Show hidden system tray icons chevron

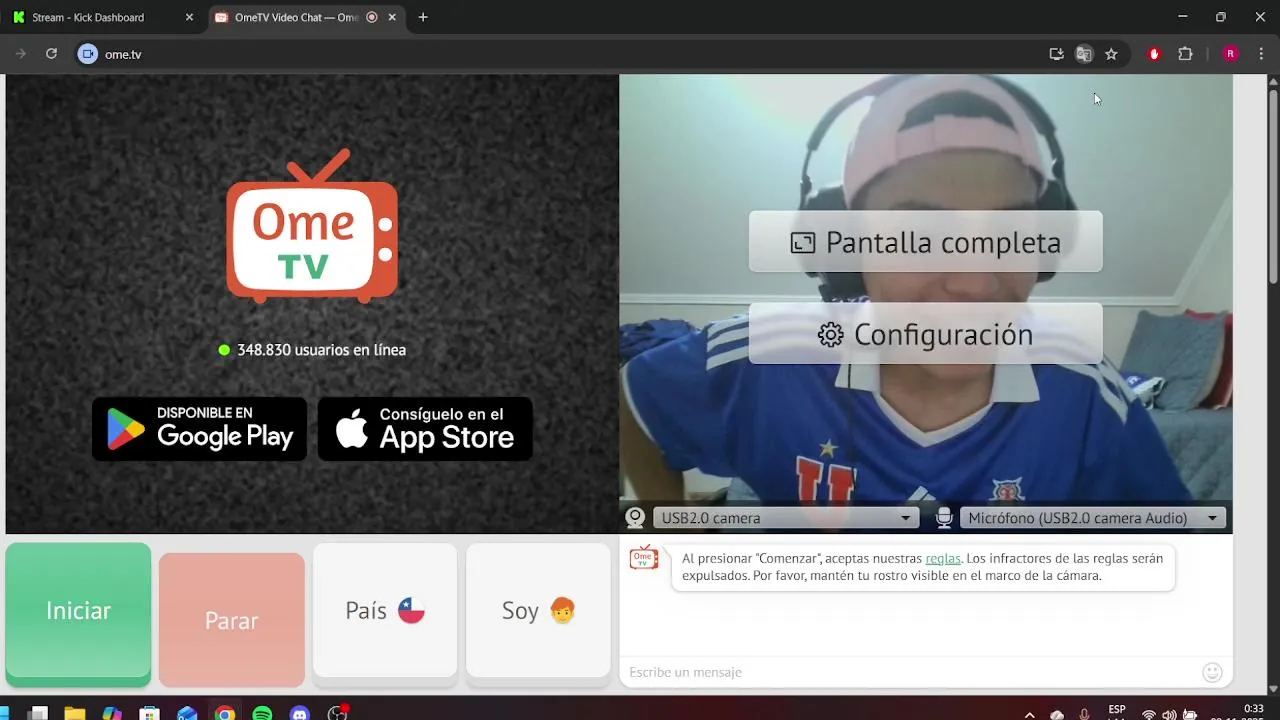click(1030, 715)
